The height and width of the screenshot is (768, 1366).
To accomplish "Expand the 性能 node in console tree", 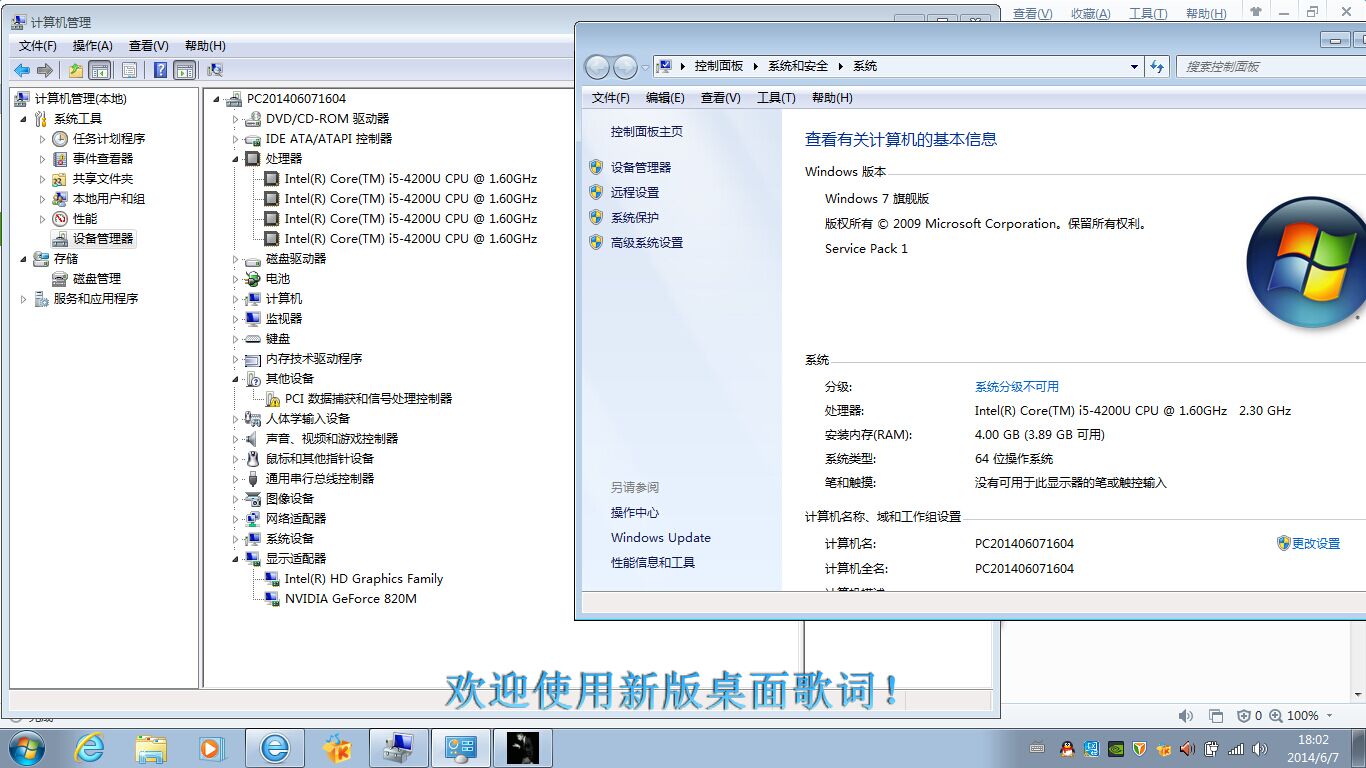I will (43, 219).
